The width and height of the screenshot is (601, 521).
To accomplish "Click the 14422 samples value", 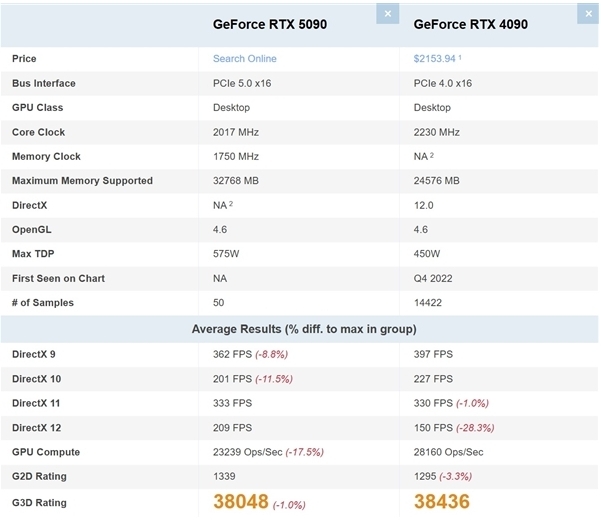I will pyautogui.click(x=428, y=302).
